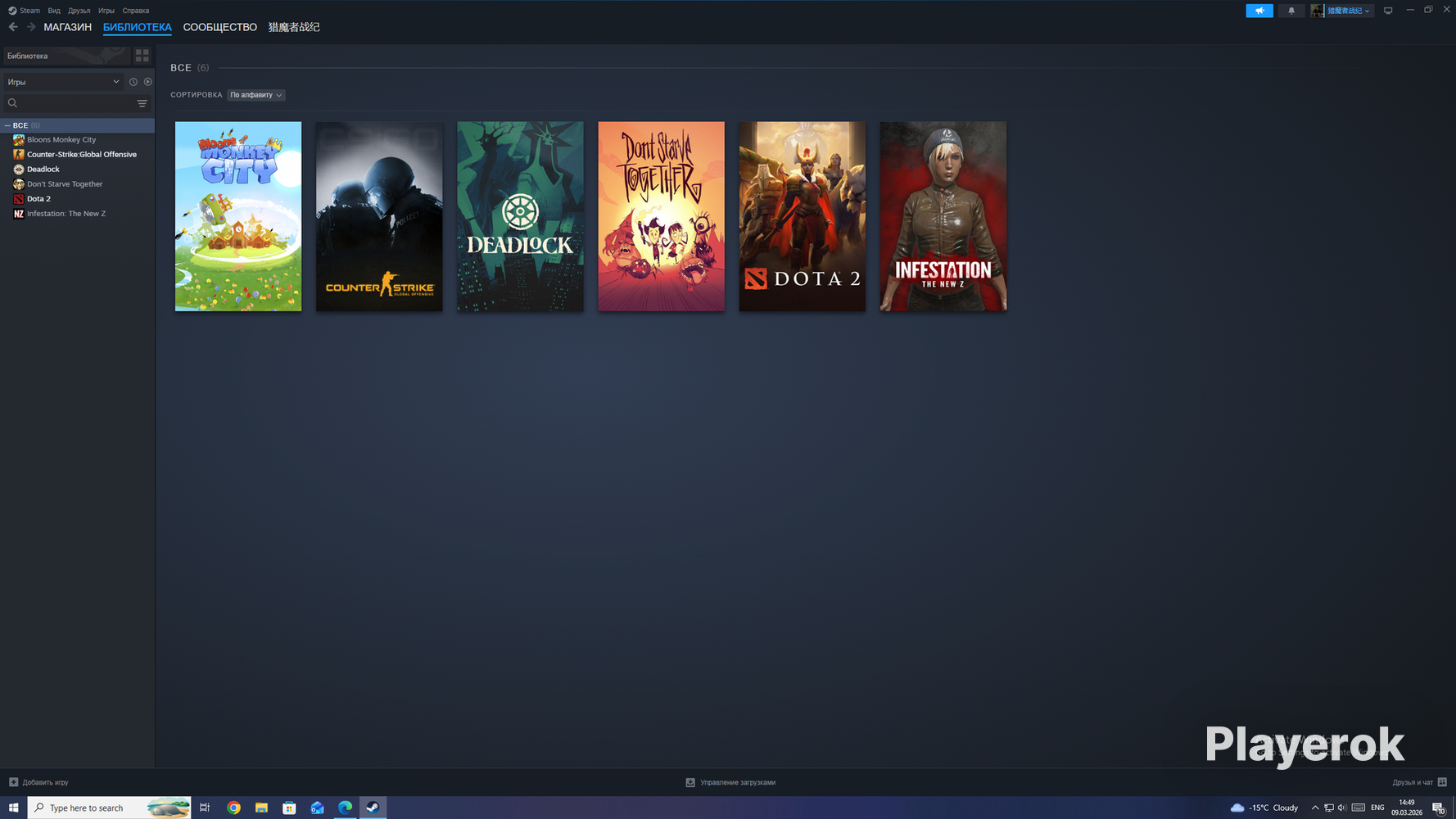This screenshot has width=1456, height=819.
Task: Open the volume tray icon
Action: (x=1341, y=808)
